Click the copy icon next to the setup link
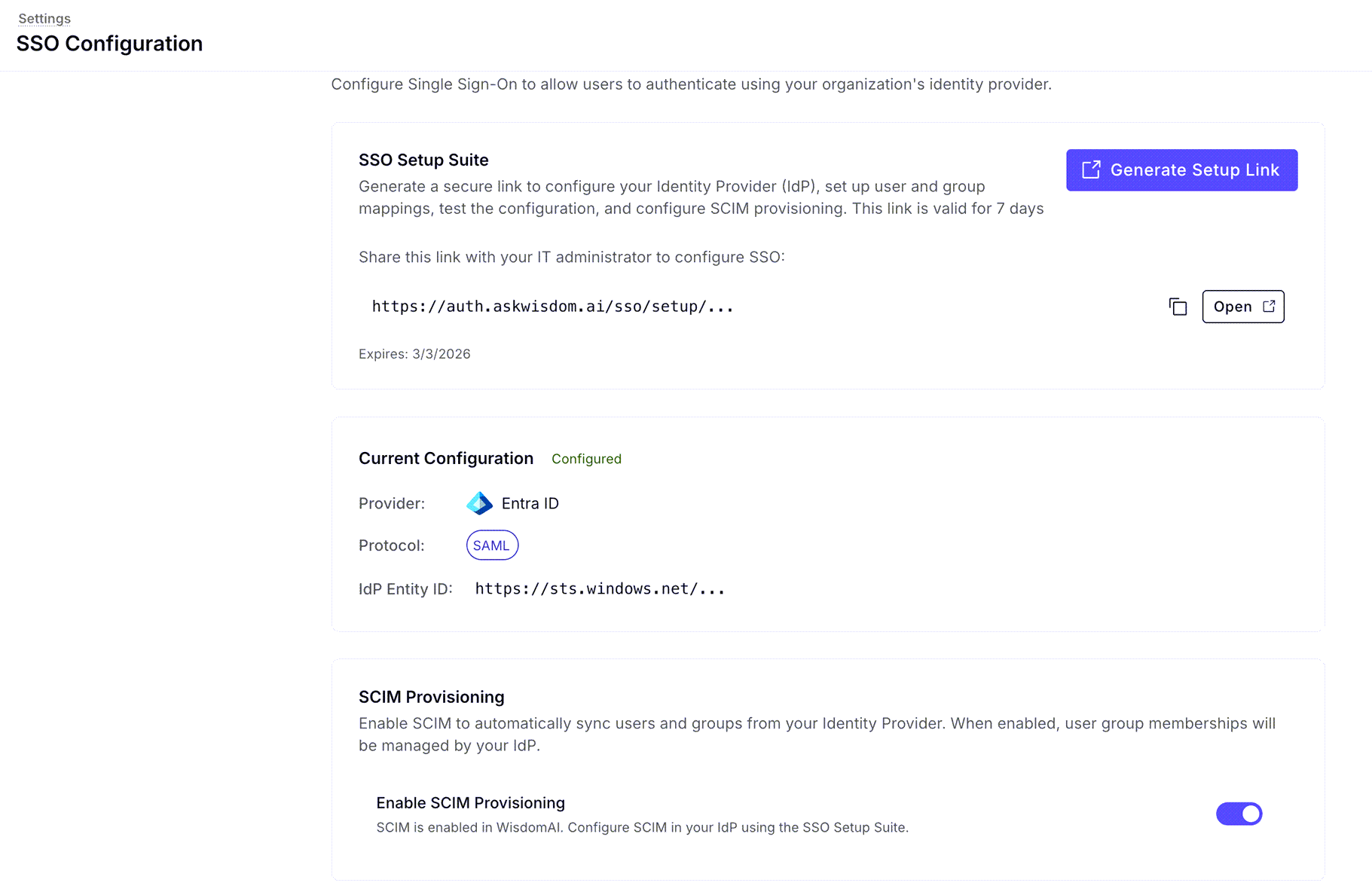The image size is (1372, 895). pos(1178,307)
